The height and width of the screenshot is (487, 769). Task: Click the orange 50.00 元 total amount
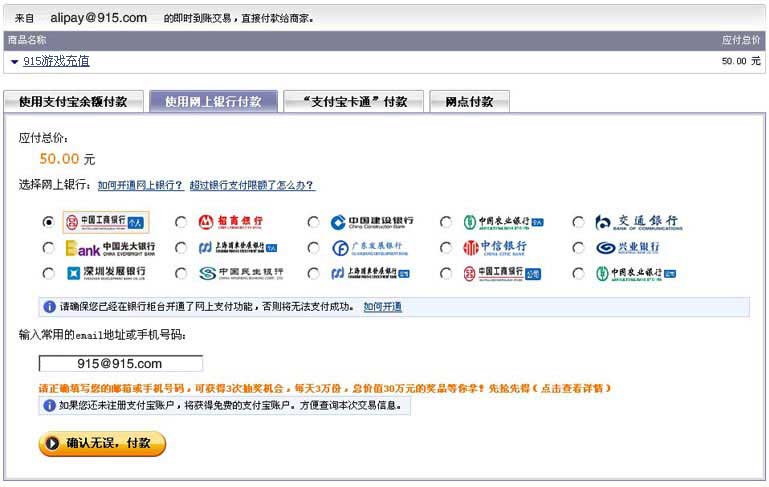click(67, 159)
